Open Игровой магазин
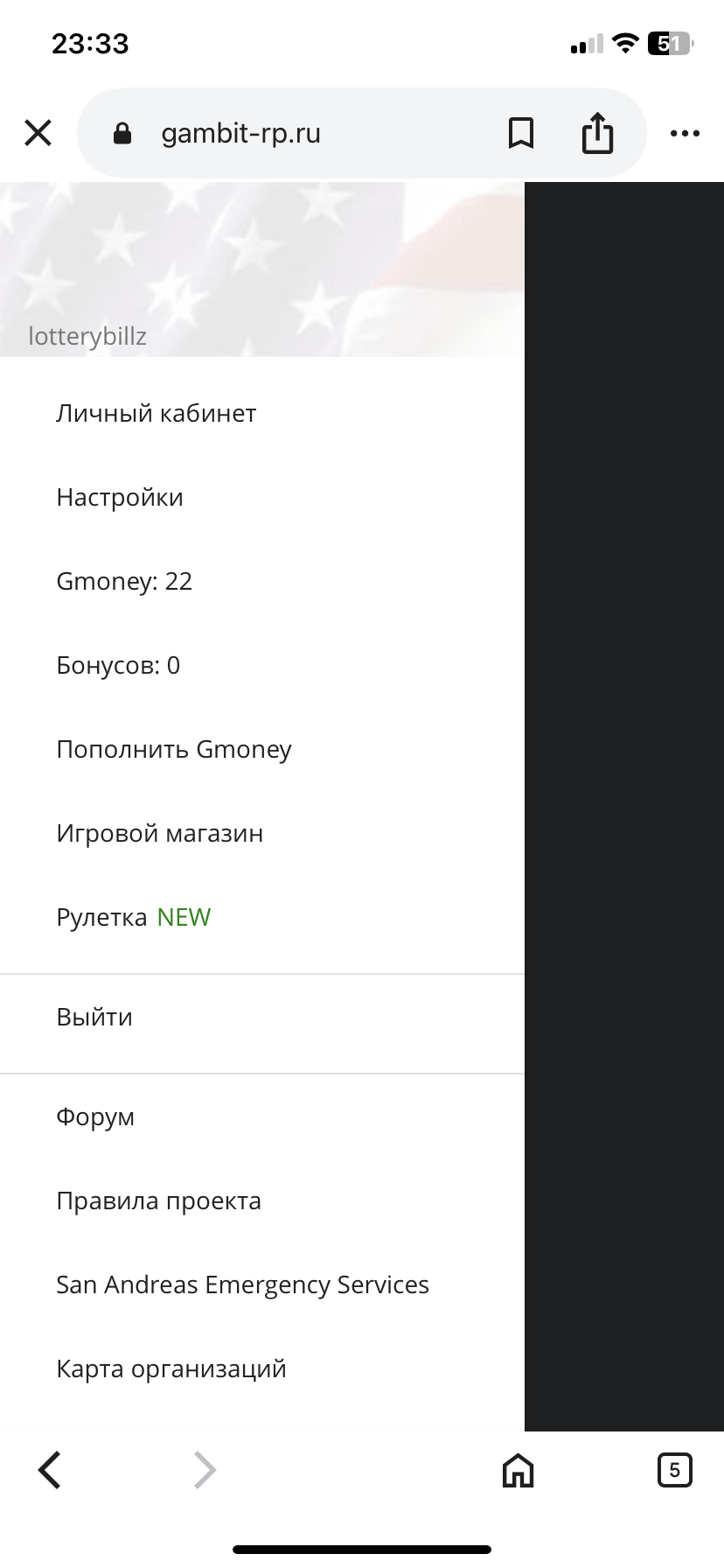 coord(160,833)
